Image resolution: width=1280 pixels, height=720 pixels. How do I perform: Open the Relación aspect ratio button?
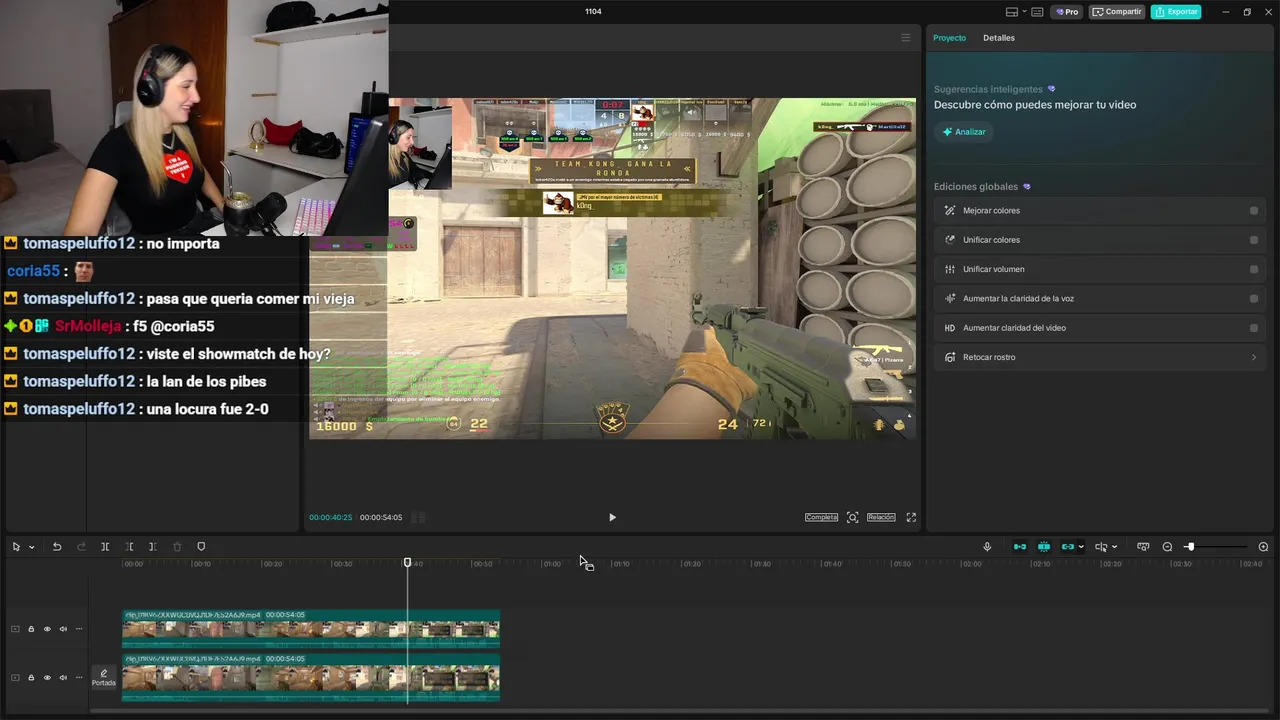coord(881,517)
